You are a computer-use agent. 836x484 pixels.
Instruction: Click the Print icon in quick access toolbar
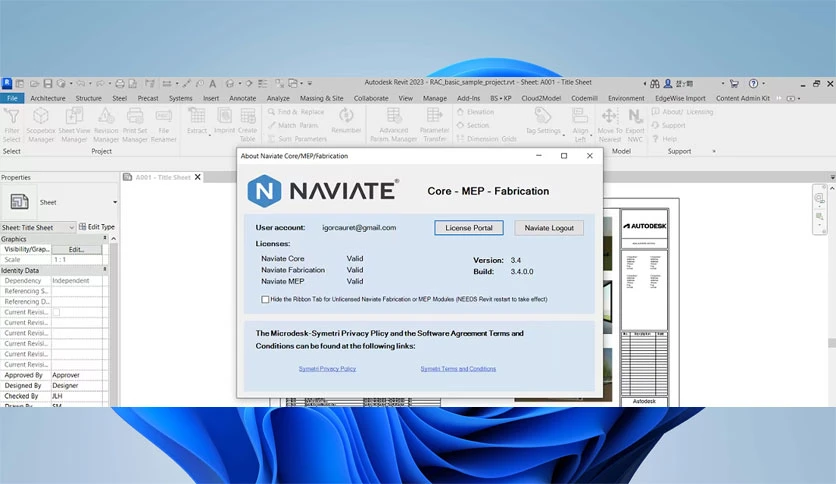click(x=120, y=84)
